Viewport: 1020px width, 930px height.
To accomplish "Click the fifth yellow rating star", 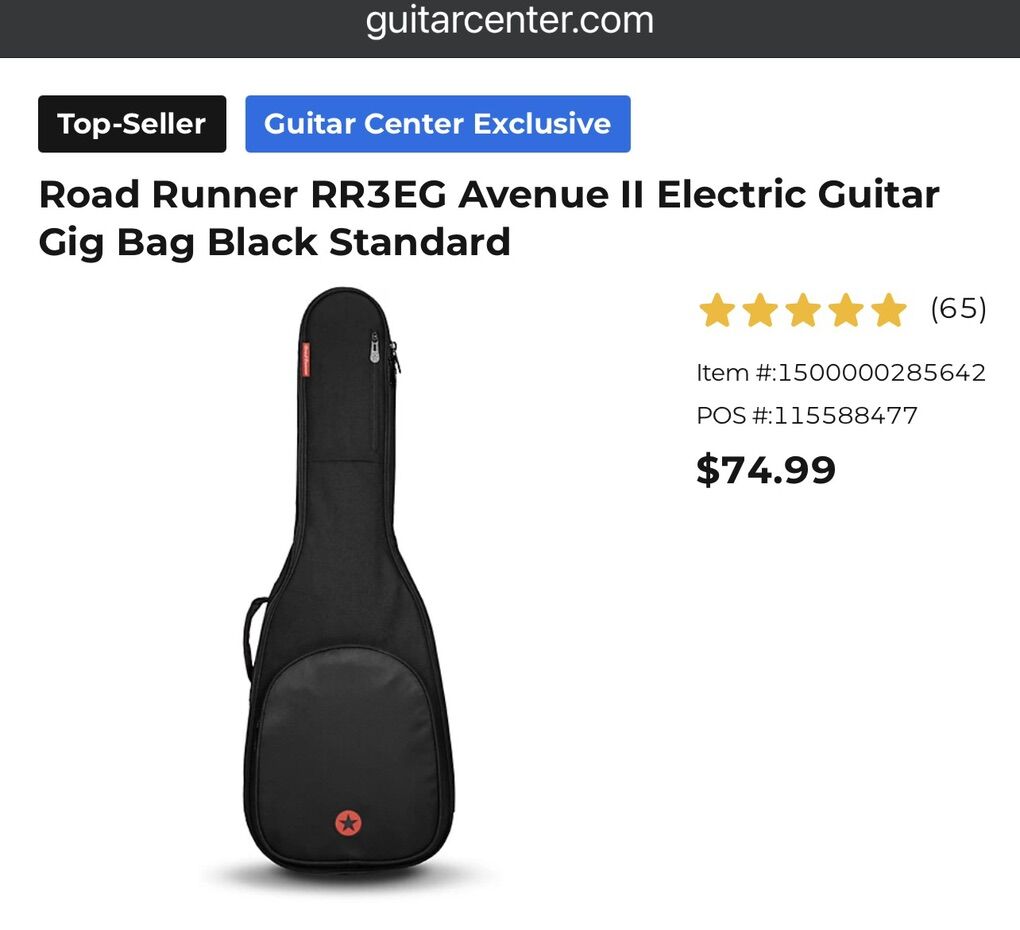I will pos(889,310).
